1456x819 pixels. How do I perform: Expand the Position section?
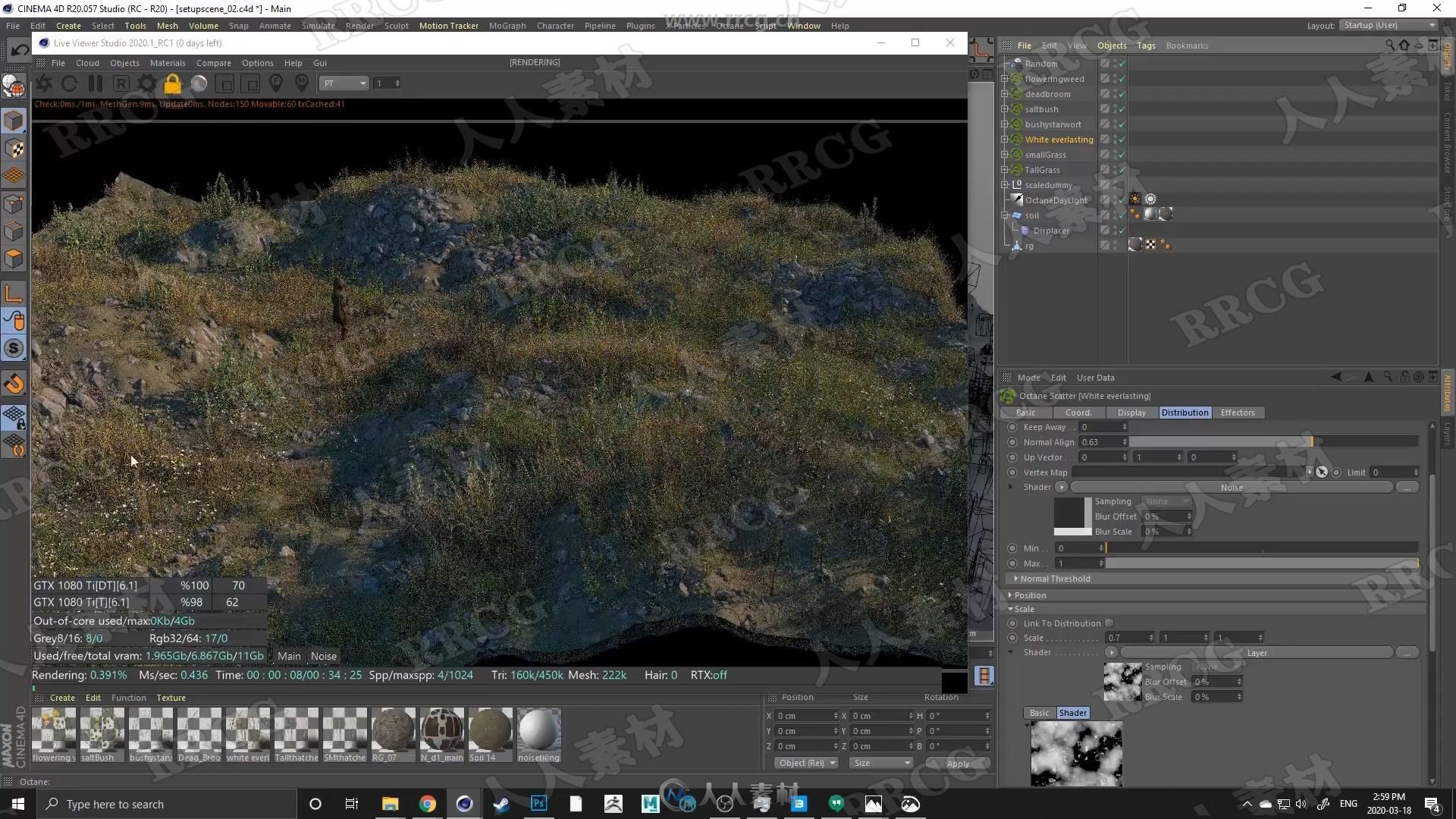[x=1010, y=595]
